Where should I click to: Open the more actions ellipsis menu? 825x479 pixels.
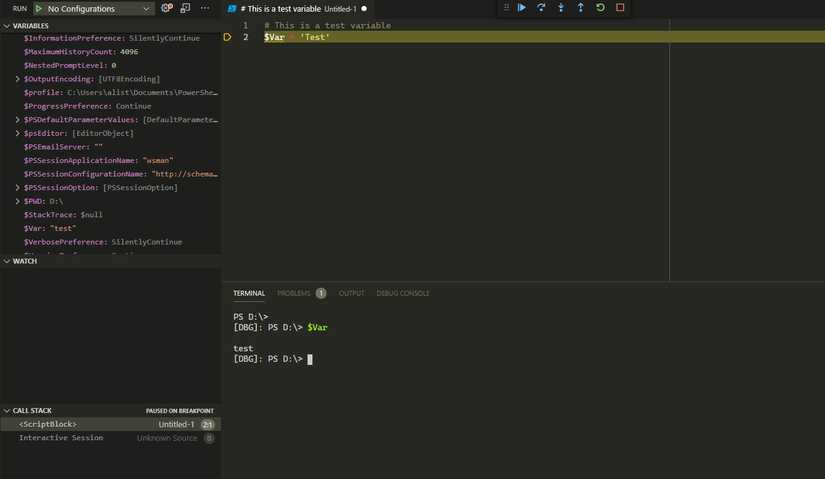point(206,8)
